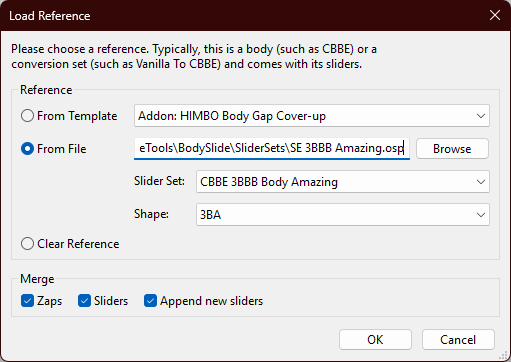Click Browse to pick a reference file
The width and height of the screenshot is (511, 362).
point(452,149)
